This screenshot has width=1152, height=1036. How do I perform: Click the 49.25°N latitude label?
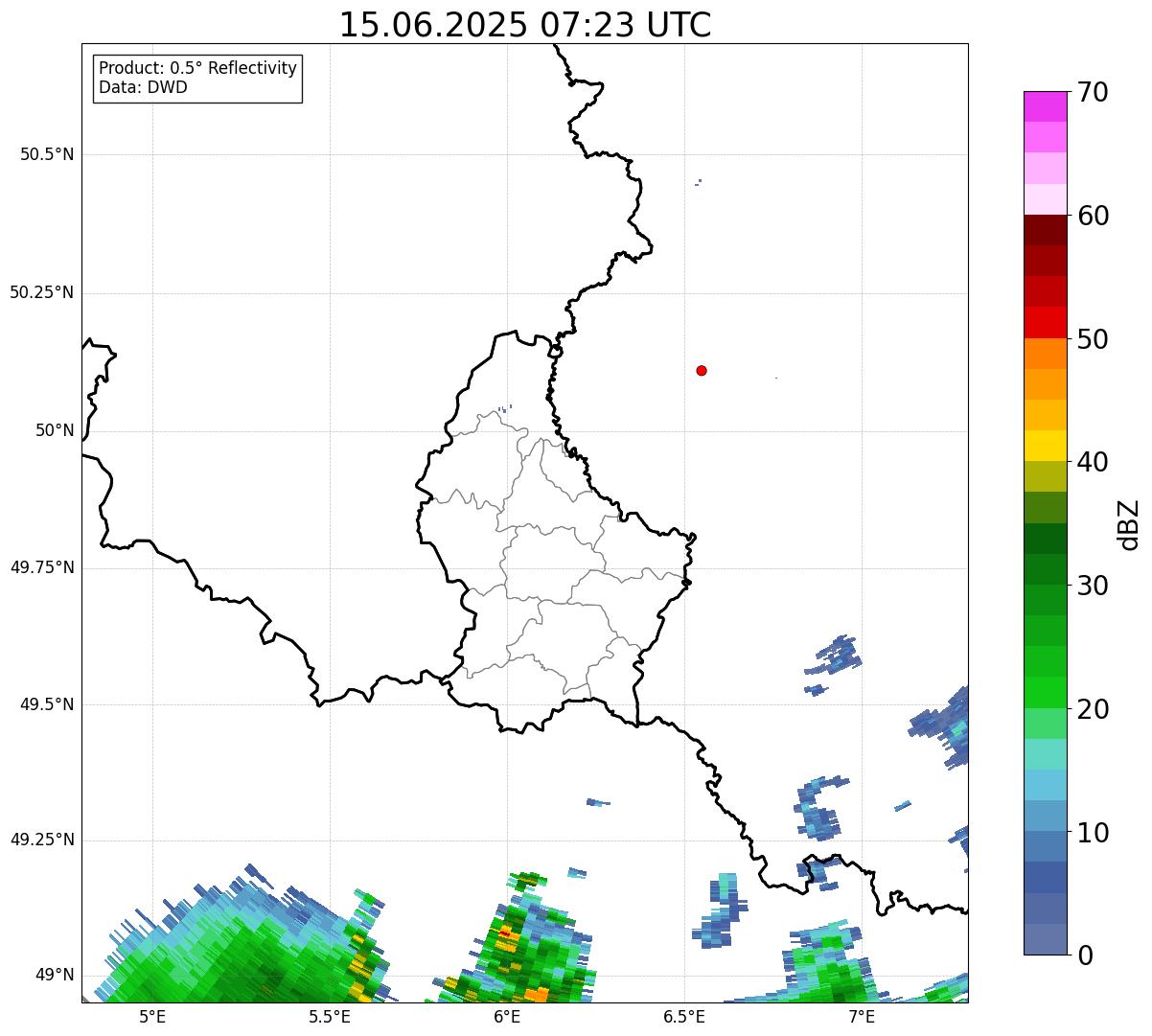pyautogui.click(x=42, y=840)
